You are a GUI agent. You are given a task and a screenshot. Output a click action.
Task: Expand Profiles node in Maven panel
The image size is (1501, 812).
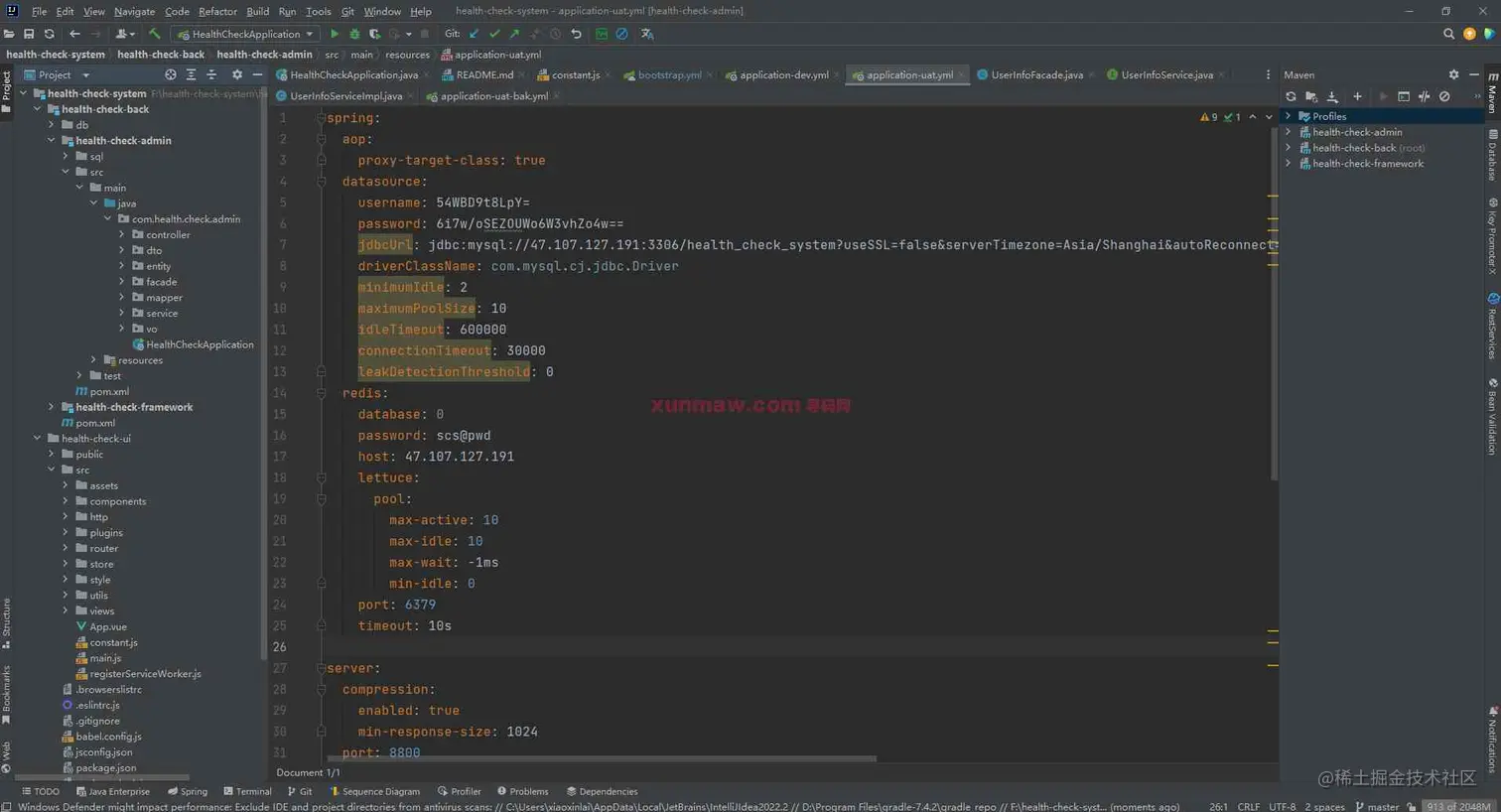click(x=1289, y=116)
